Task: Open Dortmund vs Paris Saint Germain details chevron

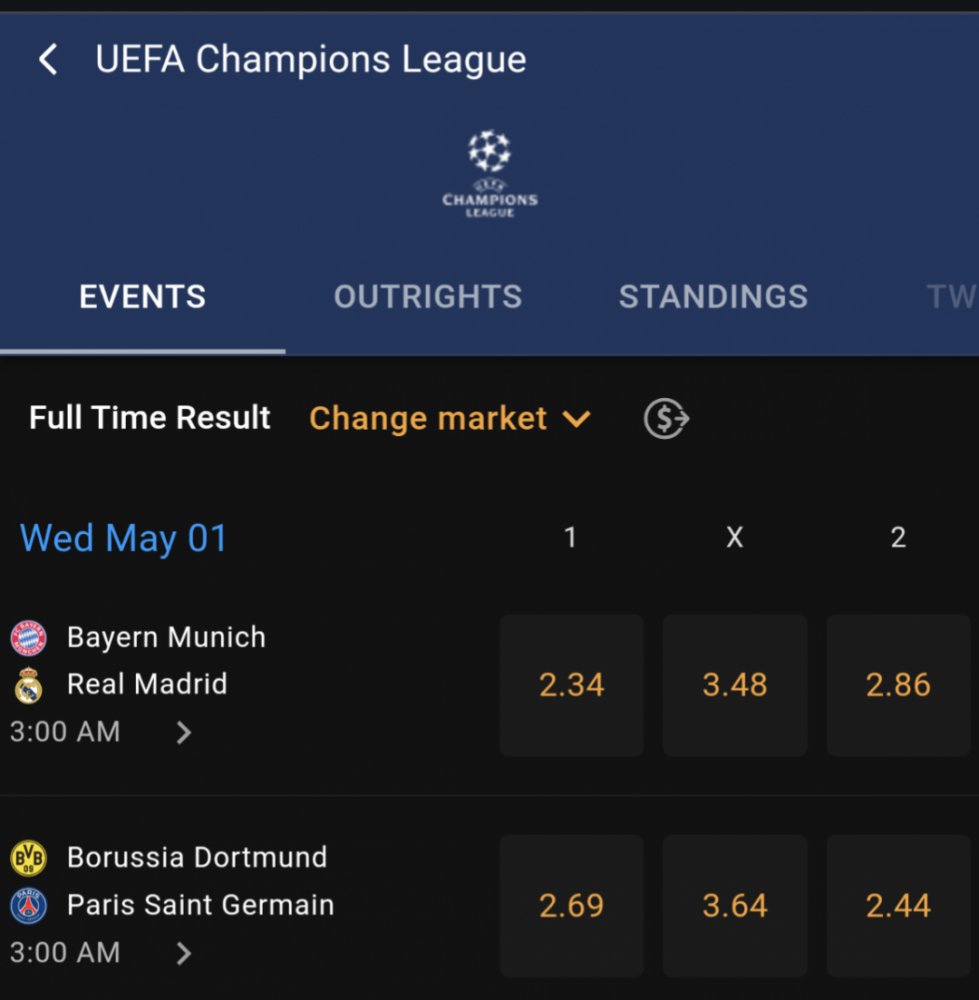Action: [184, 953]
